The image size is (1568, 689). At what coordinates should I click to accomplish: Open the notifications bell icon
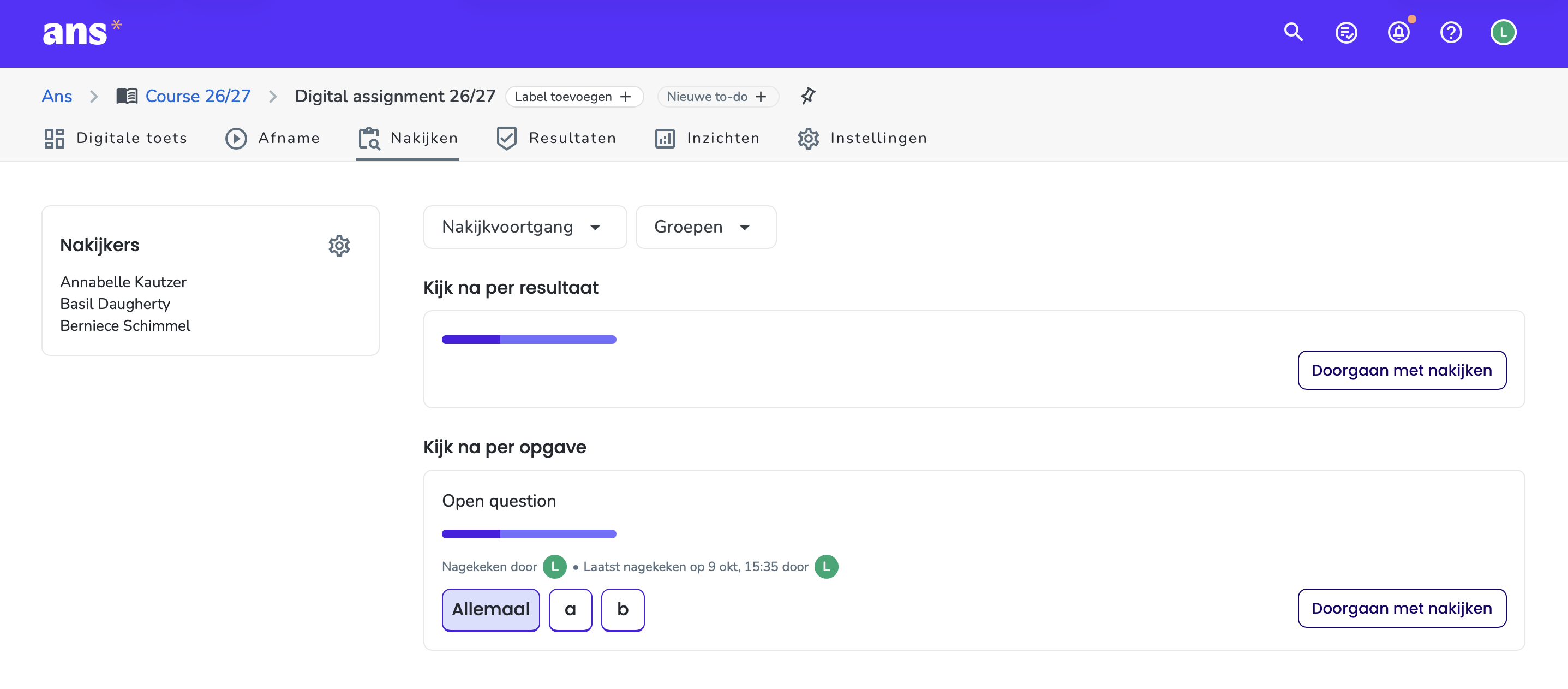click(x=1398, y=32)
